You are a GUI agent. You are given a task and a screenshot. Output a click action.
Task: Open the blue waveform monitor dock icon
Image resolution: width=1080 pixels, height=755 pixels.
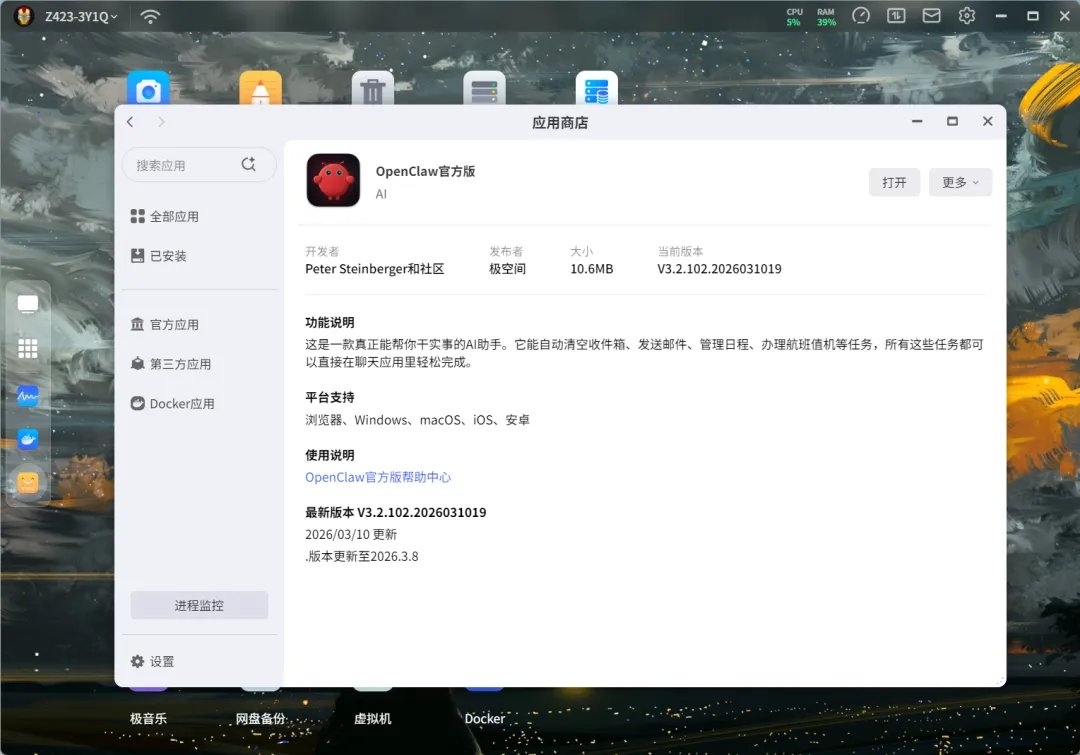coord(28,395)
